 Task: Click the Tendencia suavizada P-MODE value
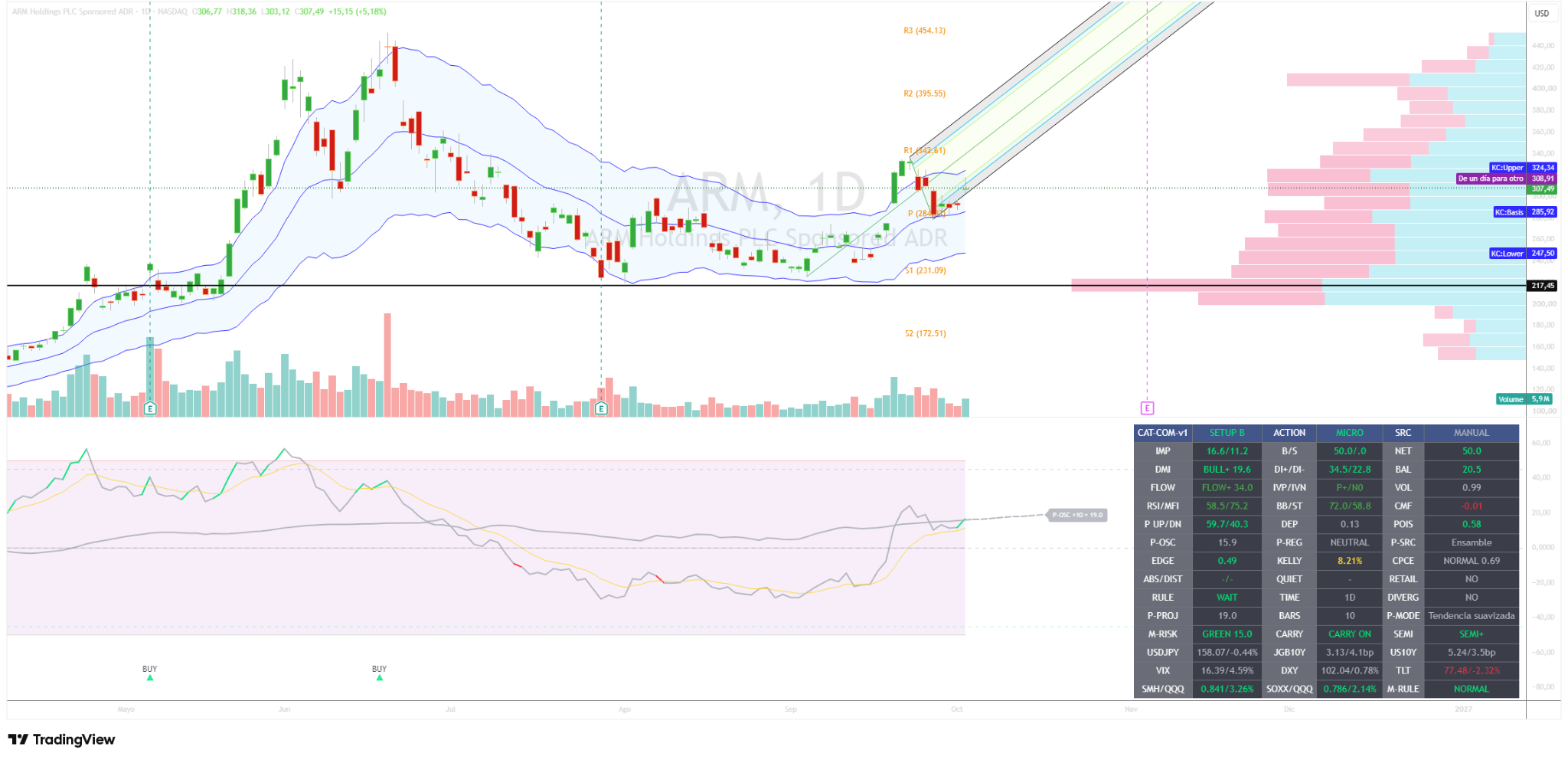point(1471,616)
